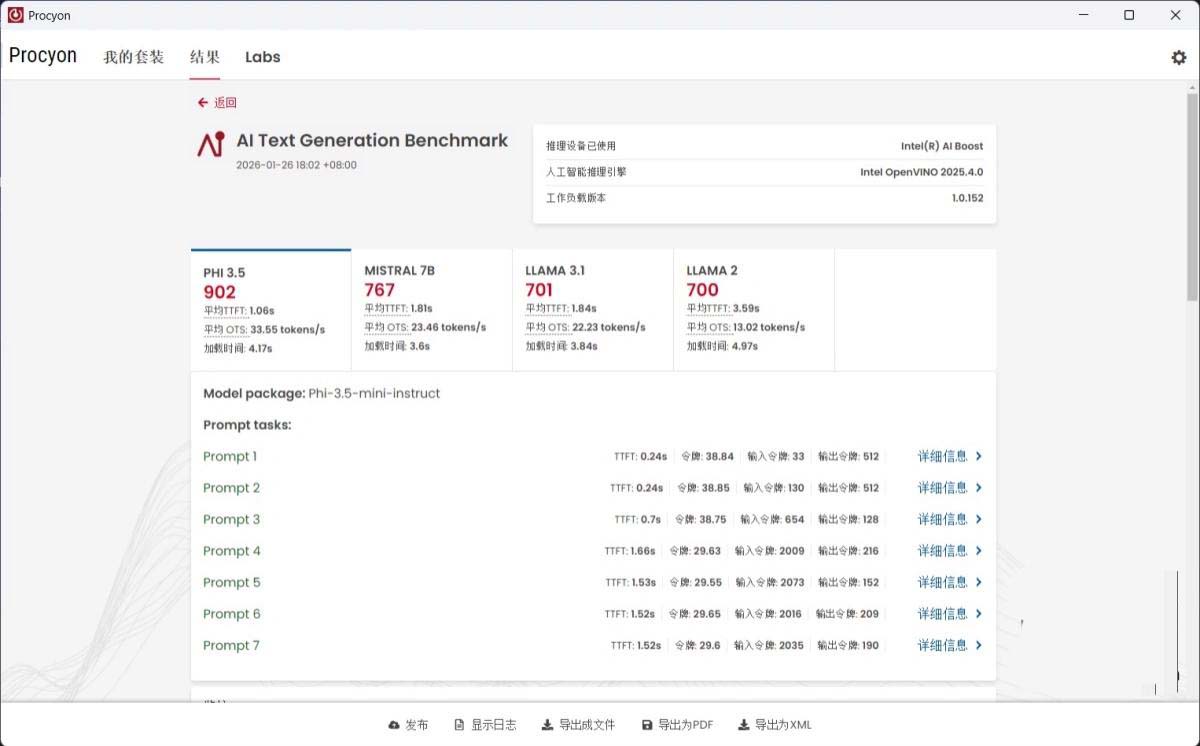Viewport: 1200px width, 746px height.
Task: Click the Procyon home logo text
Action: pos(43,56)
